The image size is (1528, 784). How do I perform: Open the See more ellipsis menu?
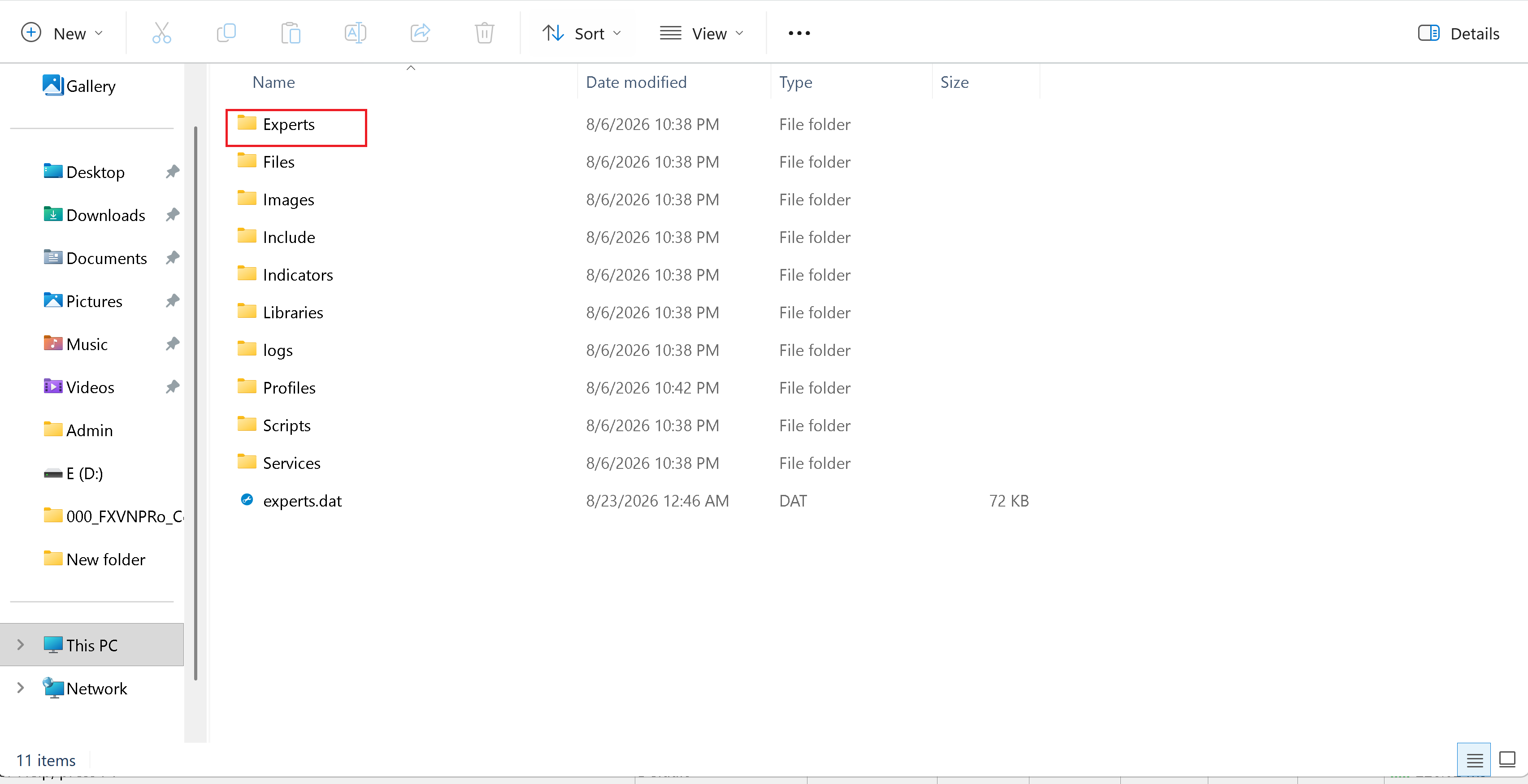click(x=799, y=33)
